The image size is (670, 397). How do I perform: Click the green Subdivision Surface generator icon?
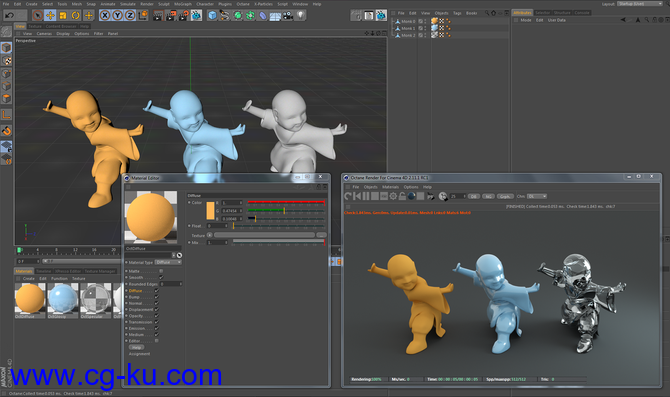point(238,15)
